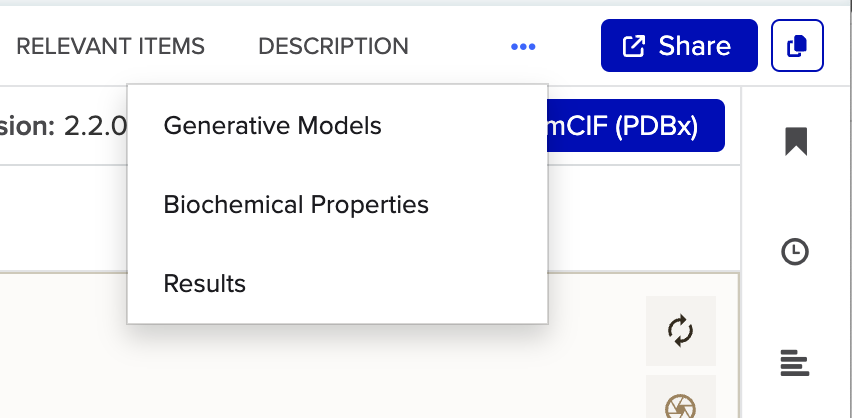
Task: Click the external-link arrow in the Share button
Action: coord(634,46)
